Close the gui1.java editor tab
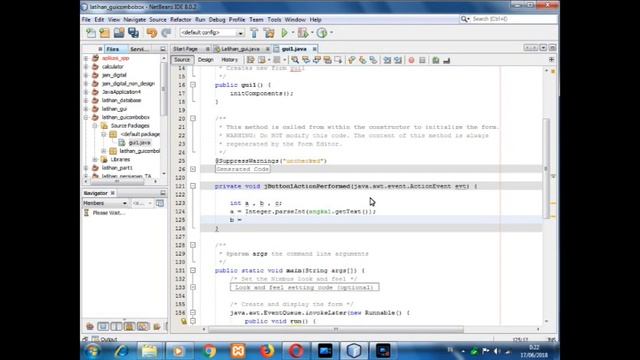The height and width of the screenshot is (360, 640). coord(314,49)
